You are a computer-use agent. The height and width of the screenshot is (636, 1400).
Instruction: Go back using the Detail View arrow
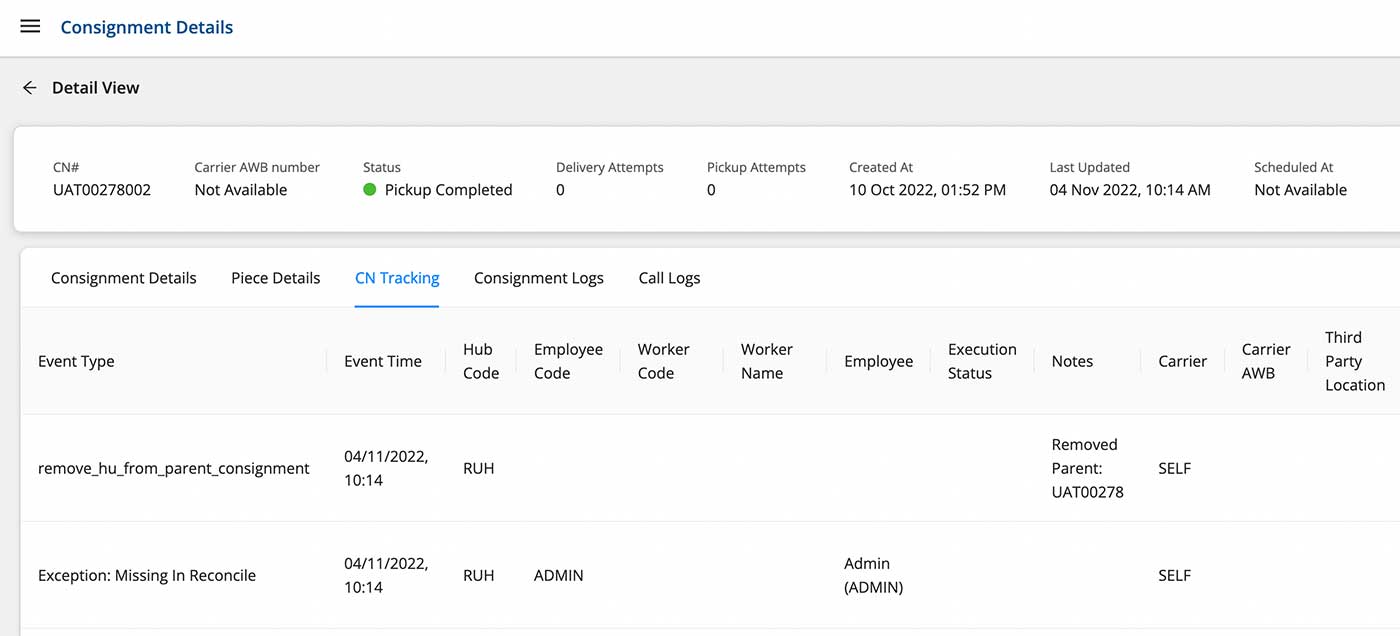point(29,88)
